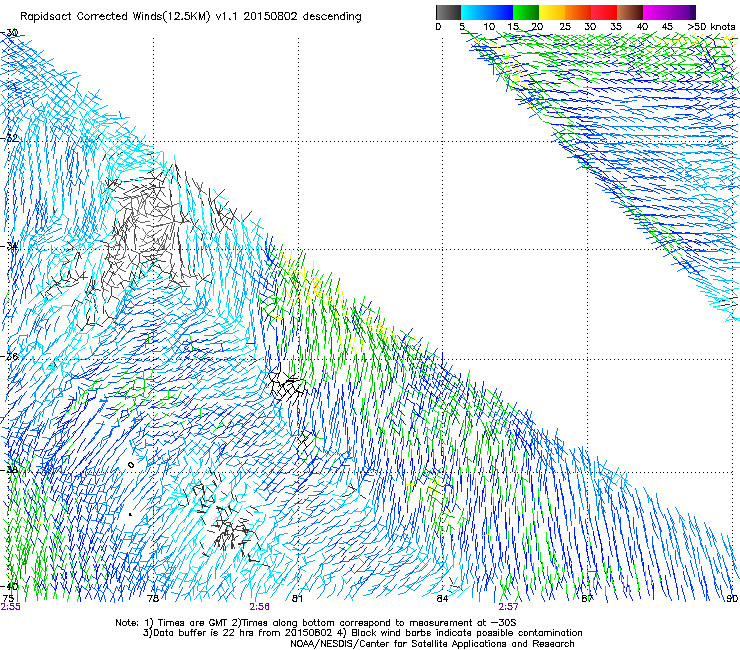The height and width of the screenshot is (650, 740).
Task: Click the latitude label -38
Action: (9, 470)
